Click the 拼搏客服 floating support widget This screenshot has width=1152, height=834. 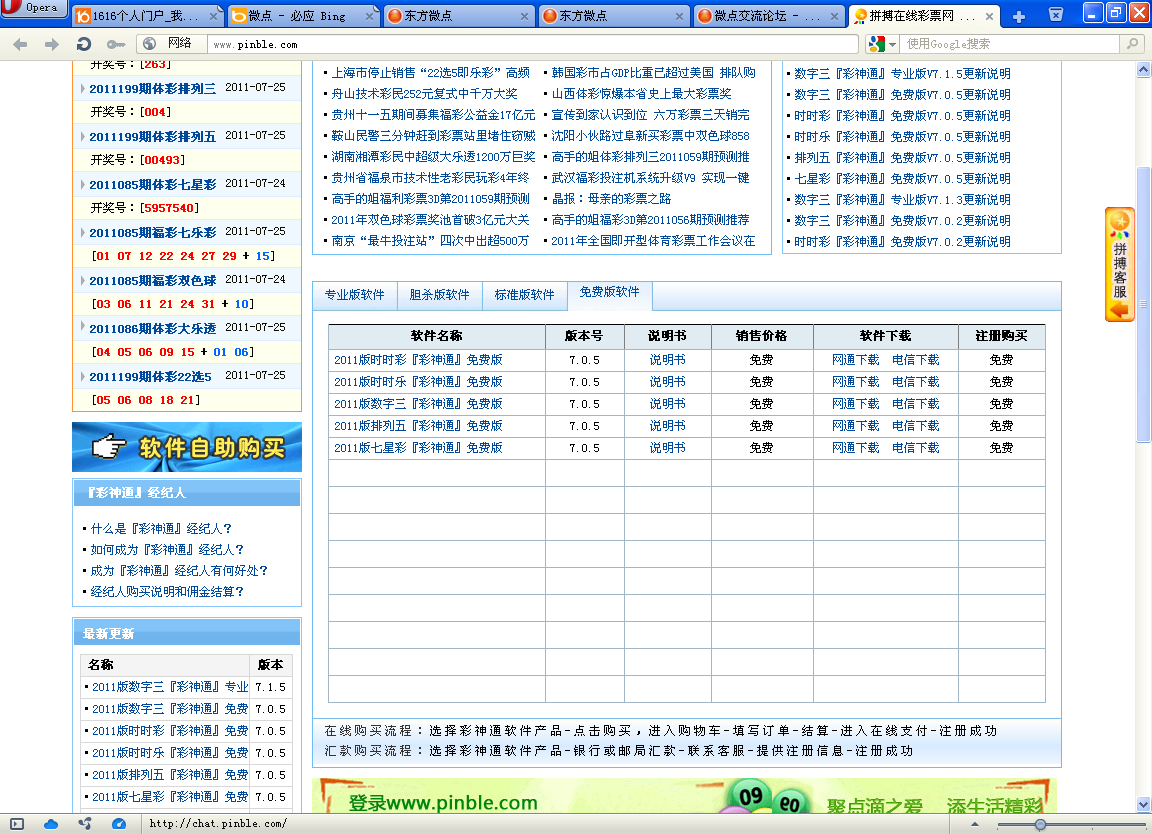[1120, 265]
